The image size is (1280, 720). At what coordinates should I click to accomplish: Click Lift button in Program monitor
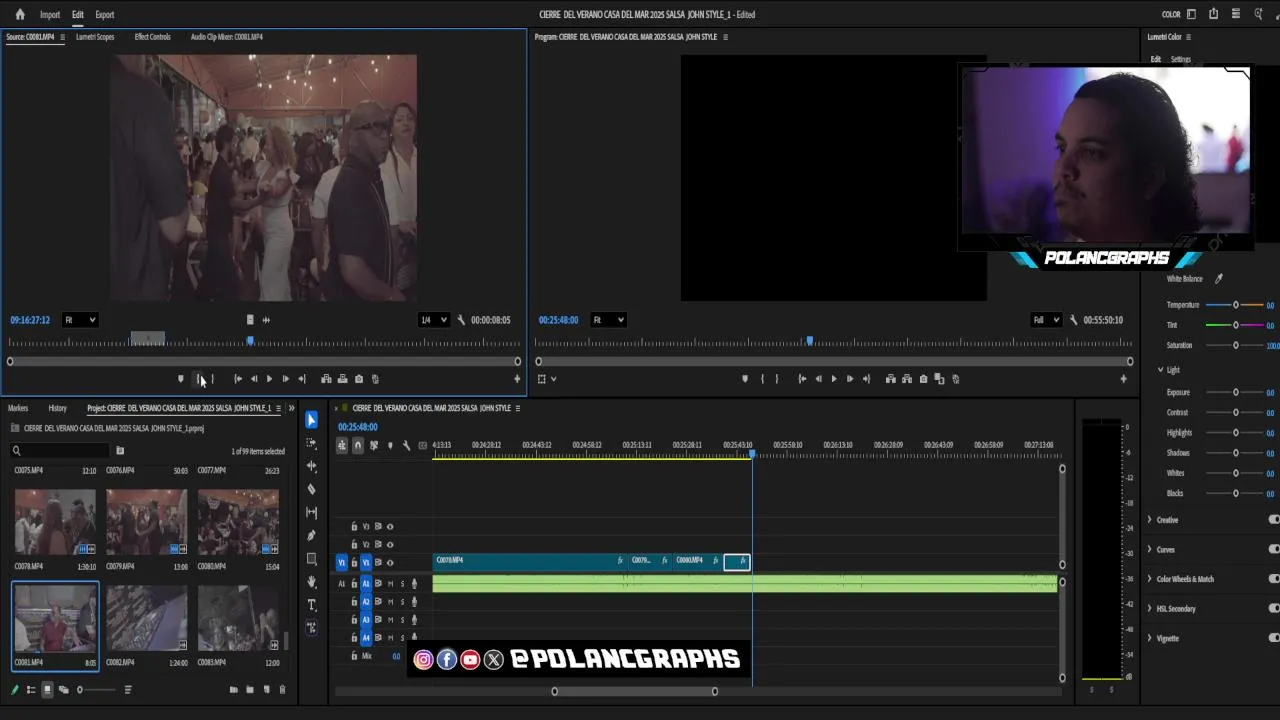click(x=890, y=379)
